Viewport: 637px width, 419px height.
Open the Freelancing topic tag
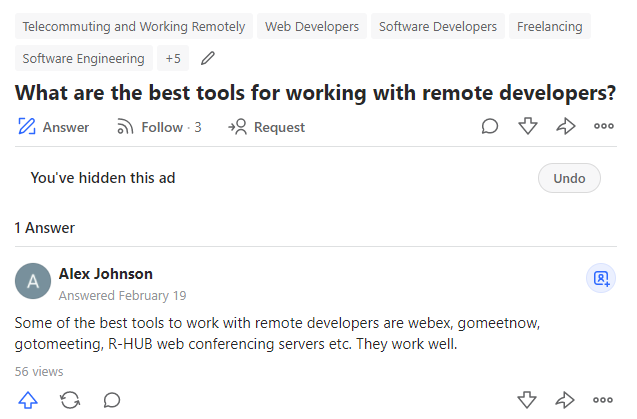tap(550, 26)
